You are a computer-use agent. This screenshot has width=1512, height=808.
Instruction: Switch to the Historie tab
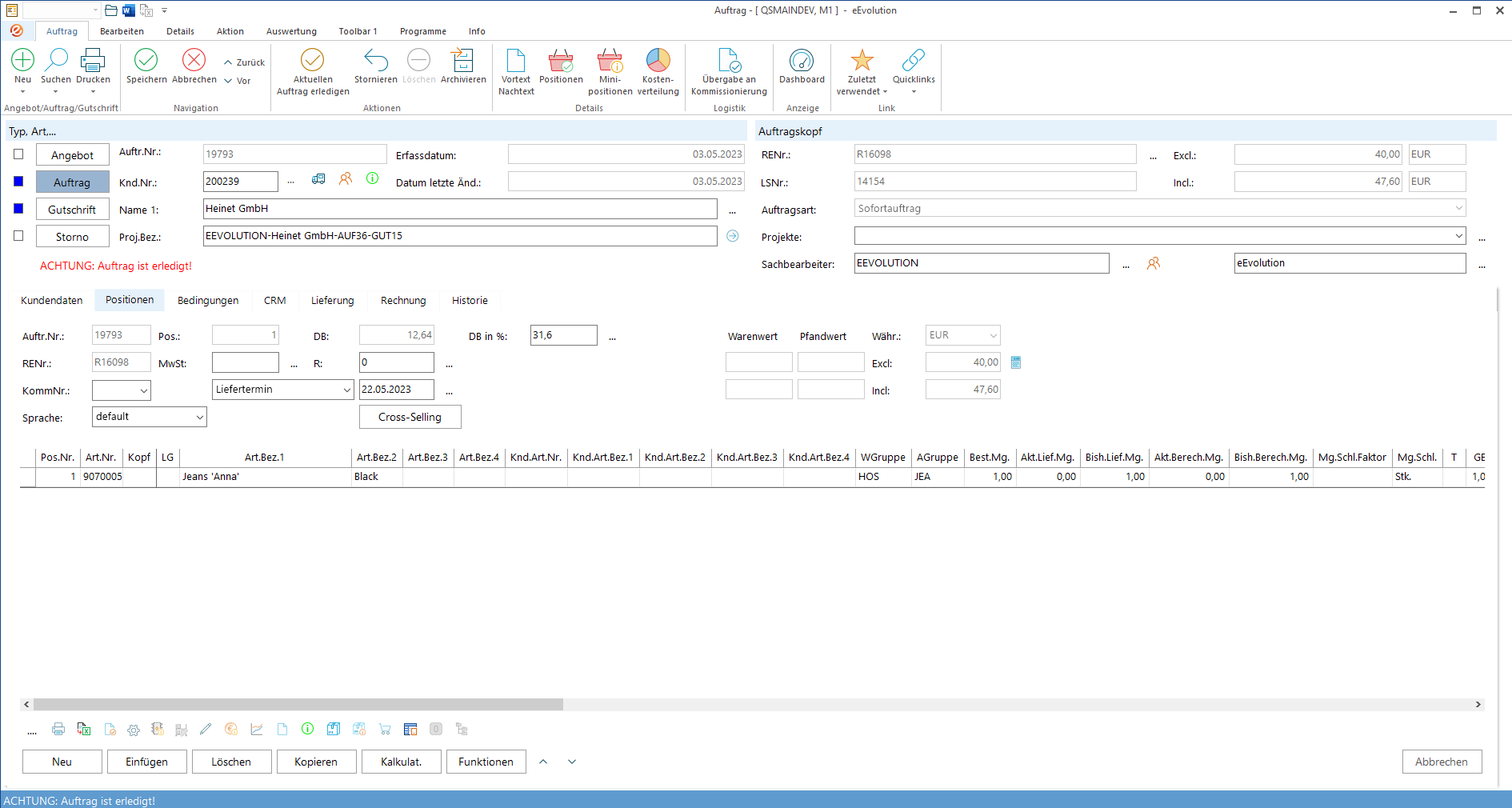pos(470,300)
